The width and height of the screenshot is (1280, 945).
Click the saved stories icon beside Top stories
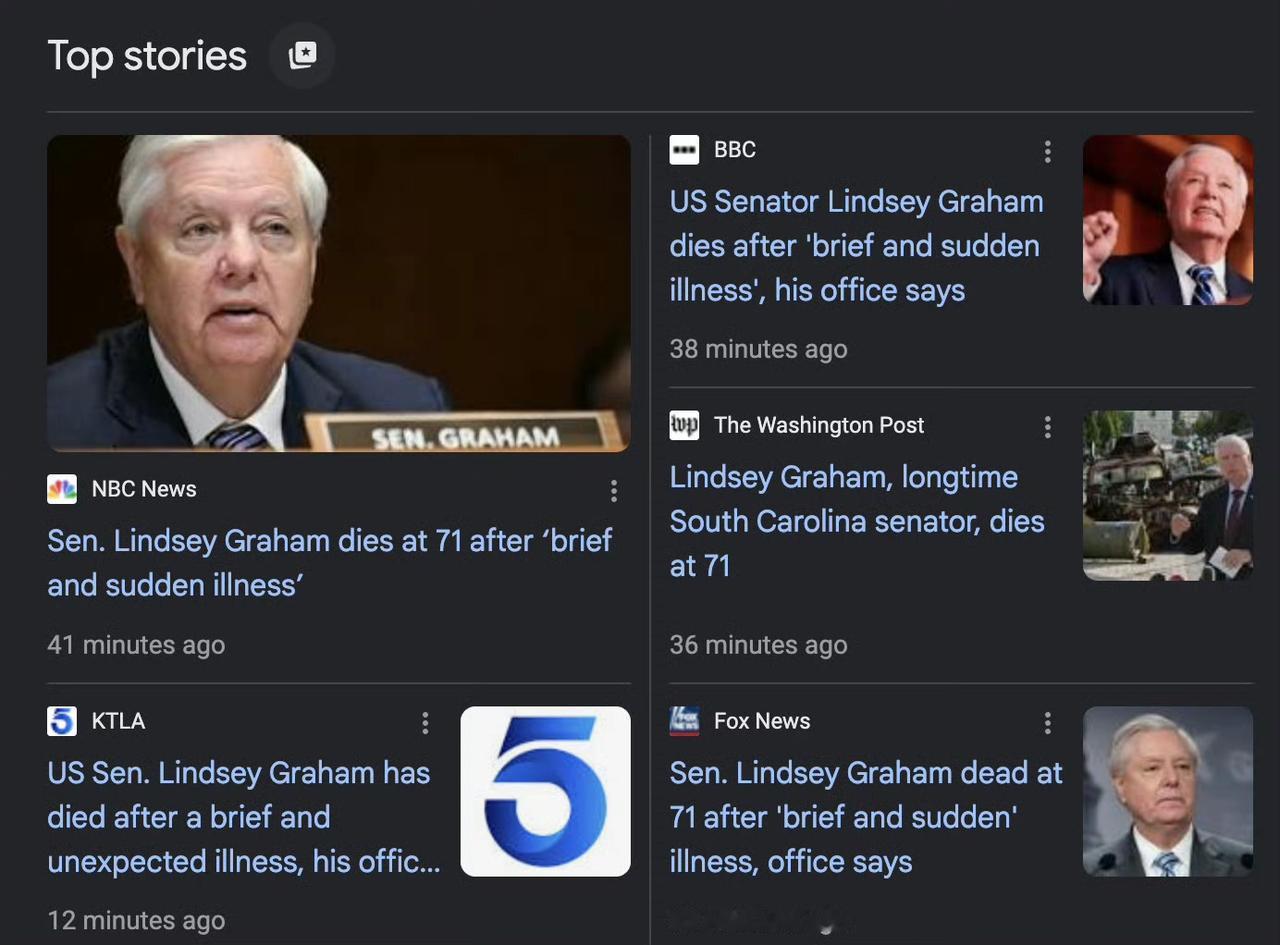[302, 55]
